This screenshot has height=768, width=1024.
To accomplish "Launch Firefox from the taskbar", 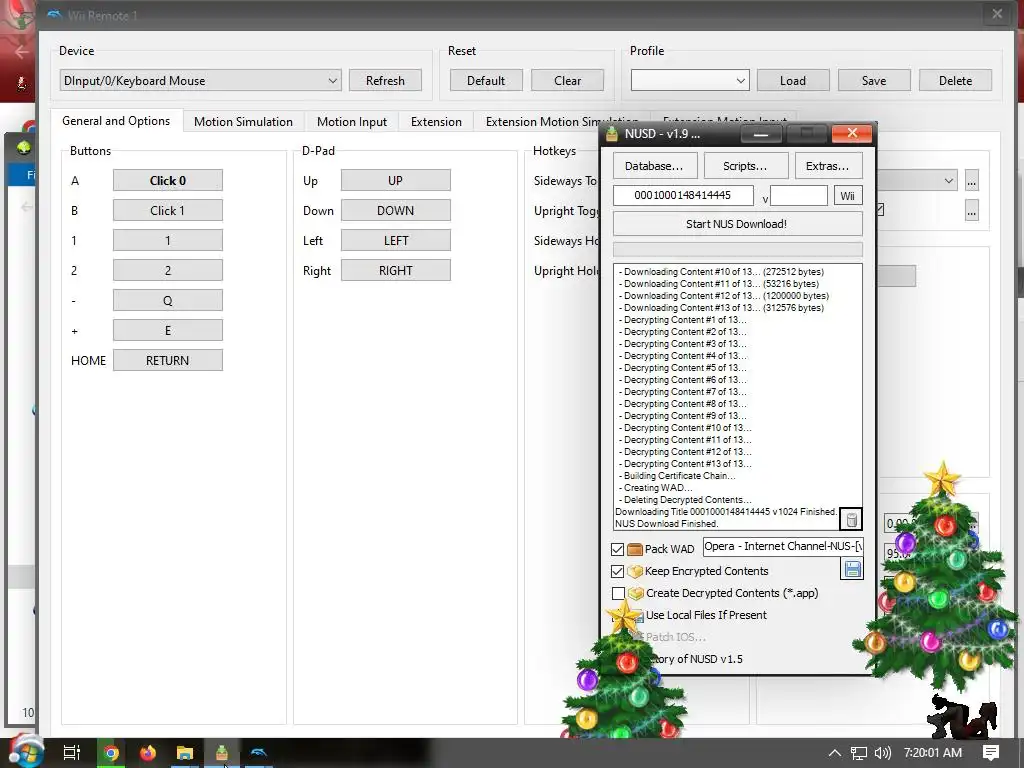I will [148, 753].
